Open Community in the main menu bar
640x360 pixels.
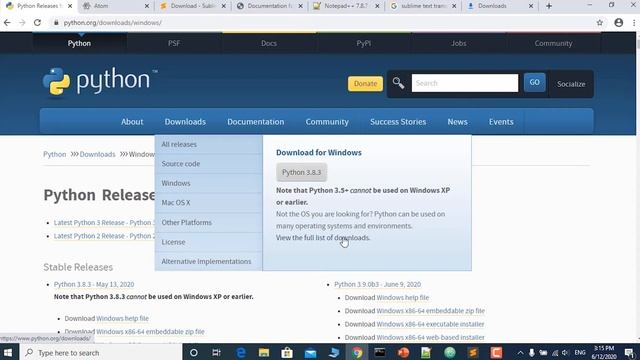pos(327,122)
